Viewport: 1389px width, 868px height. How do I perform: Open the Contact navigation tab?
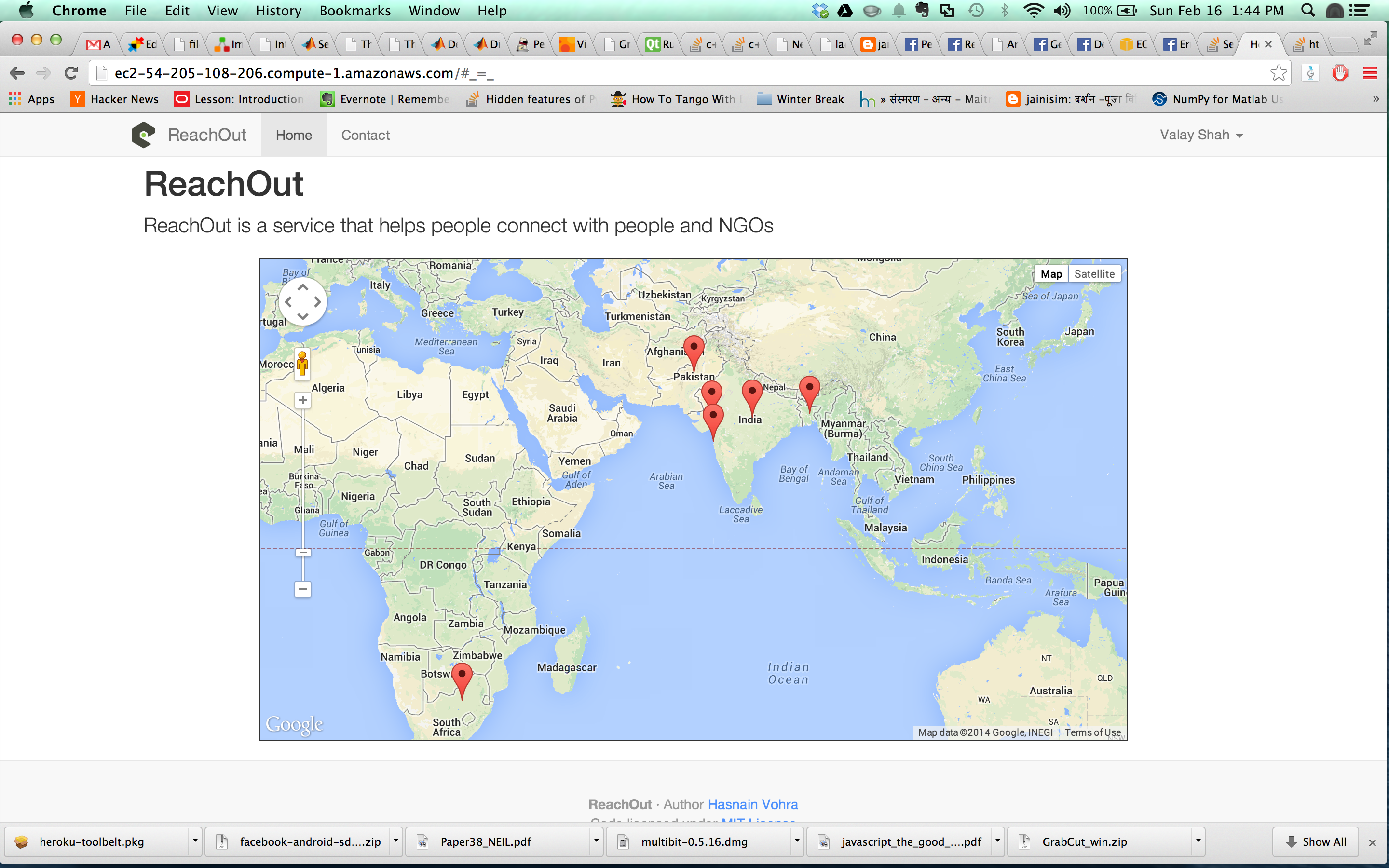pyautogui.click(x=365, y=135)
